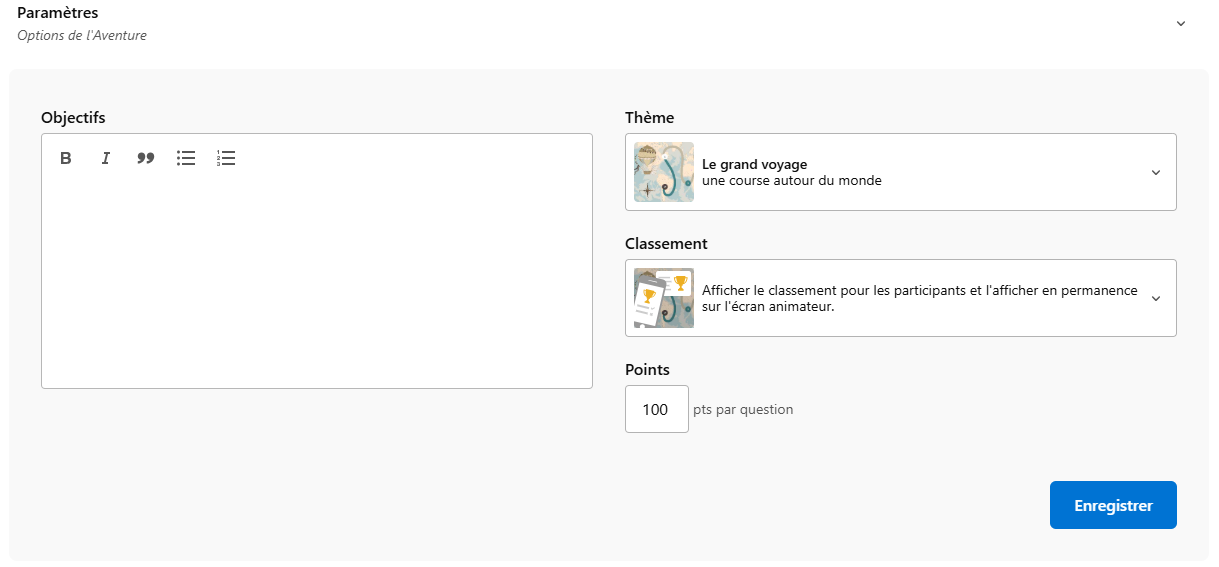The image size is (1219, 567).
Task: Click the "Options de l'Aventure" subtitle
Action: [x=82, y=36]
